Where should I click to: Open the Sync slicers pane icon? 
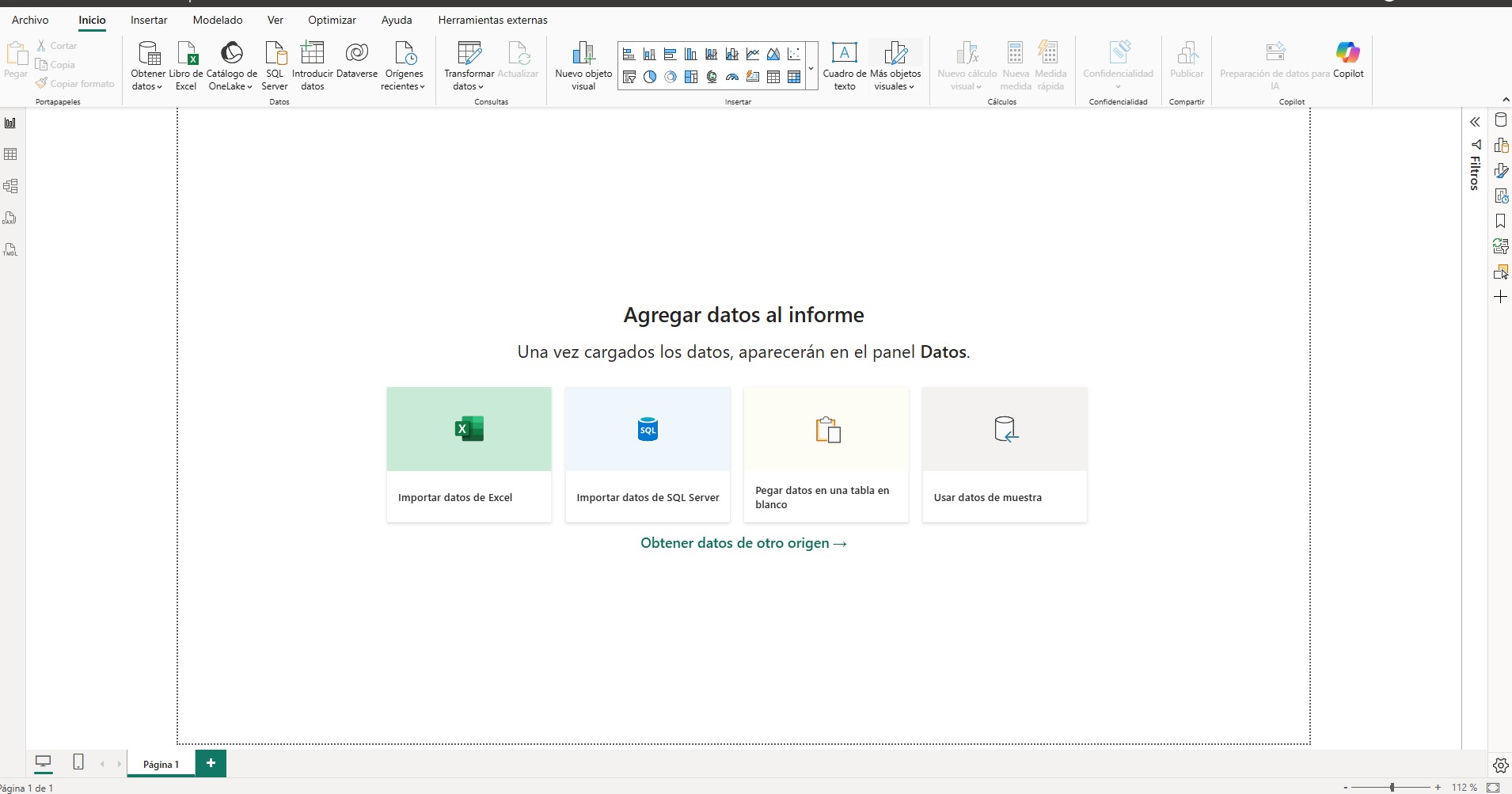point(1501,247)
